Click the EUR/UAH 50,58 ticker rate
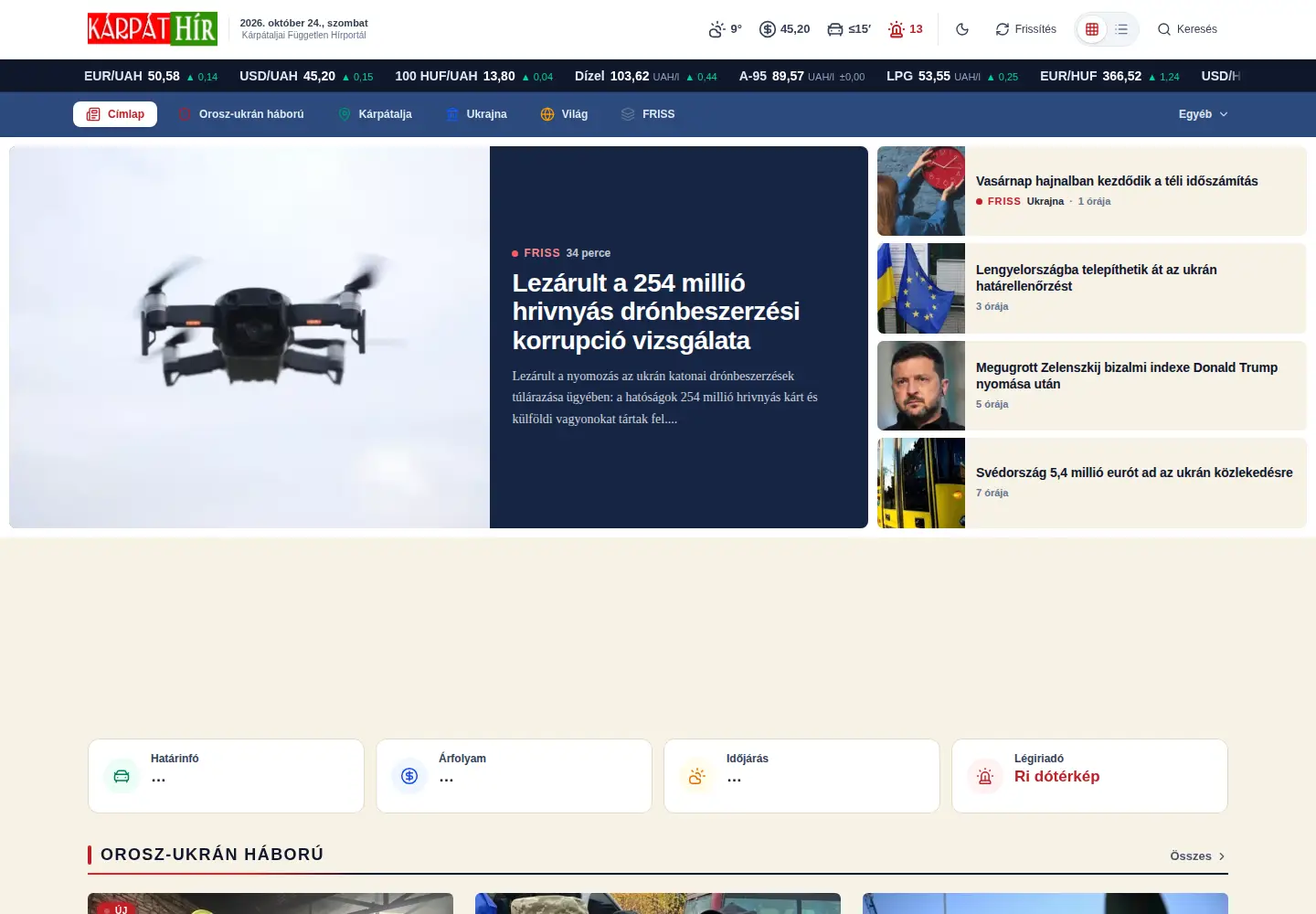This screenshot has width=1316, height=914. (x=151, y=76)
